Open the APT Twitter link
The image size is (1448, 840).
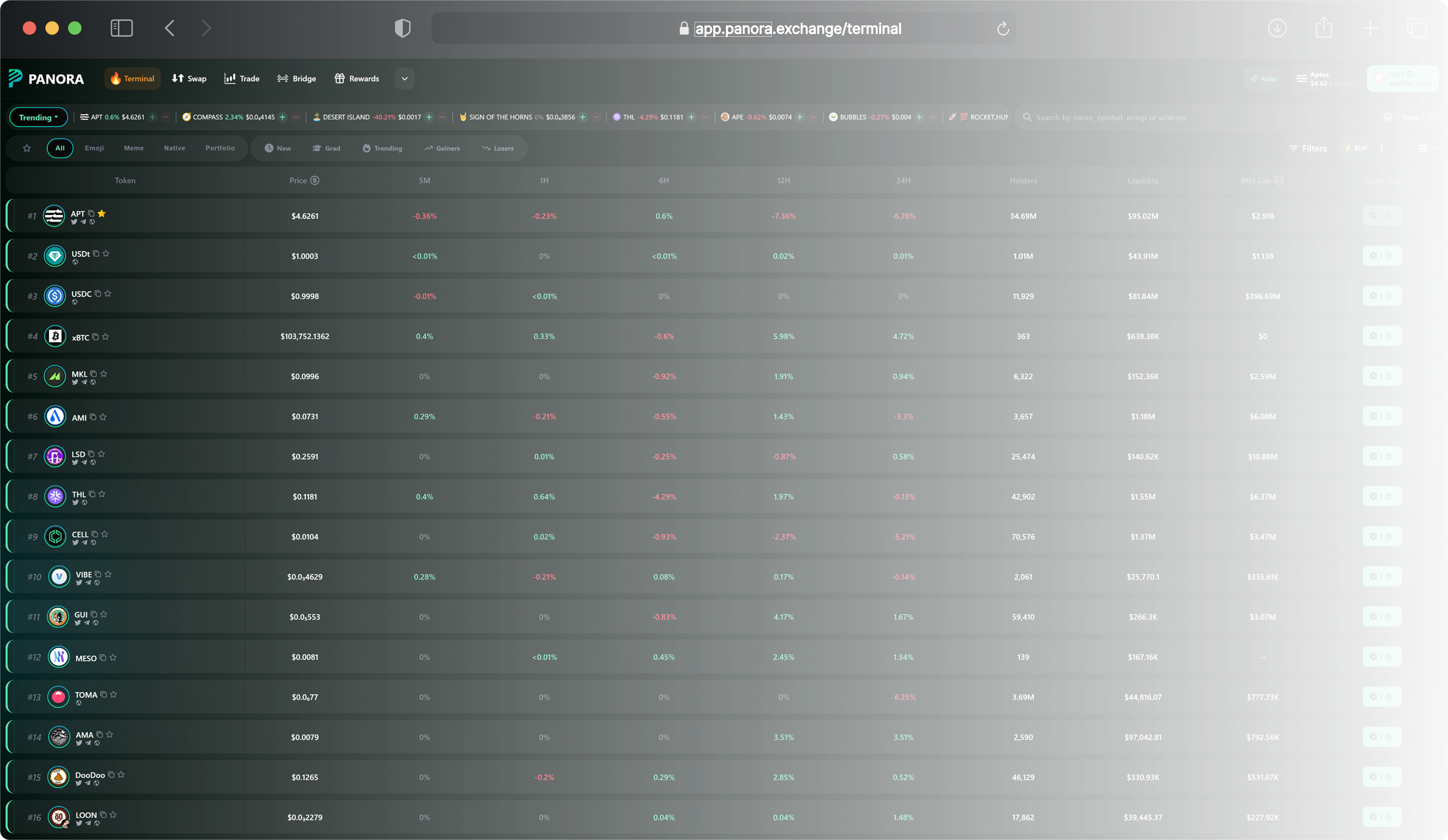coord(74,222)
